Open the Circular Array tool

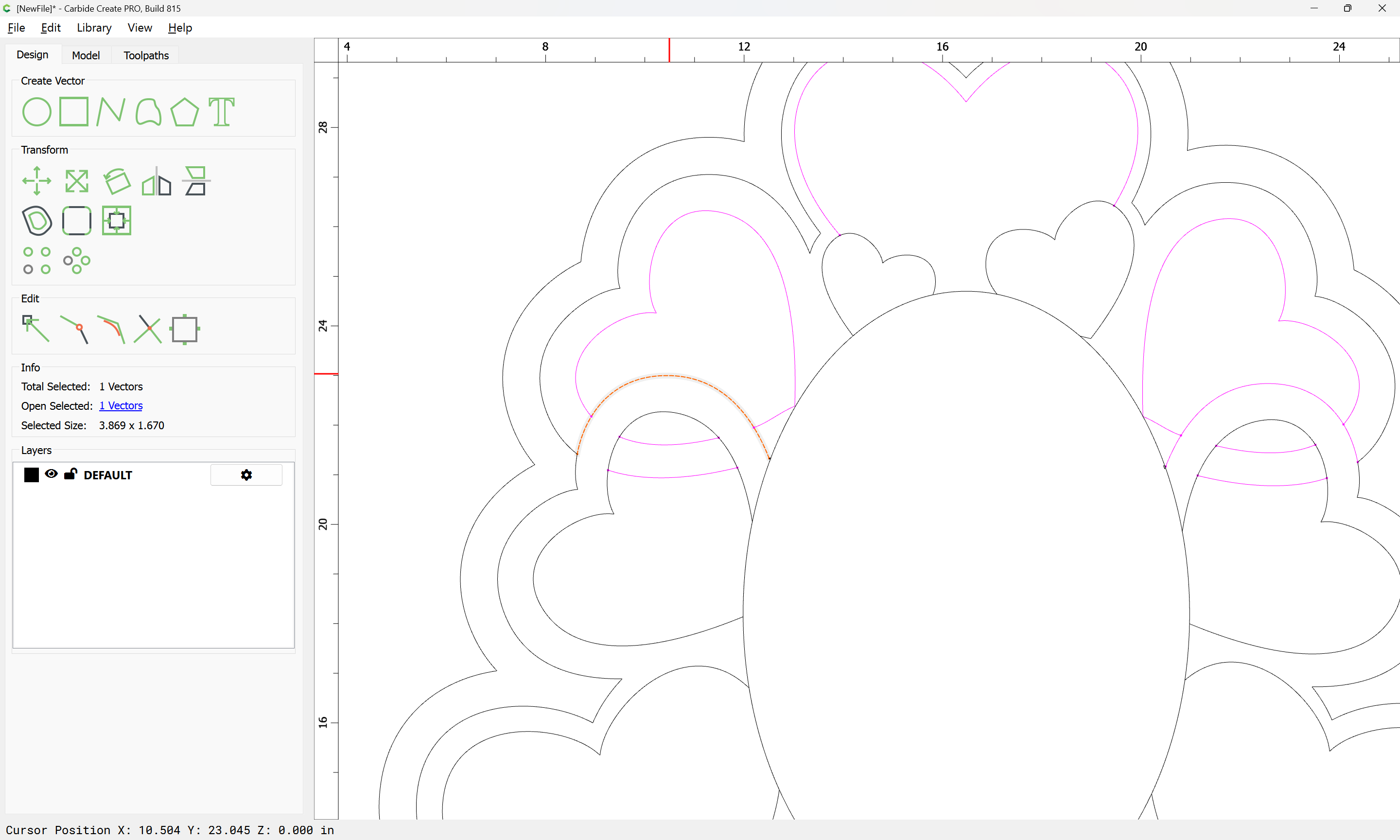pyautogui.click(x=76, y=261)
